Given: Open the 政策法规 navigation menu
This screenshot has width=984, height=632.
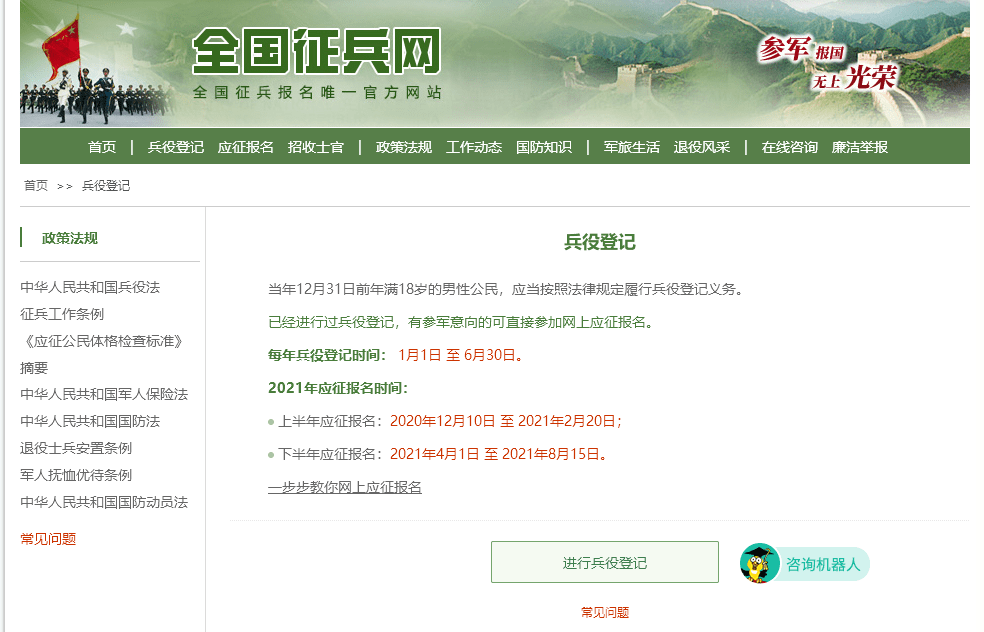Looking at the screenshot, I should coord(404,147).
